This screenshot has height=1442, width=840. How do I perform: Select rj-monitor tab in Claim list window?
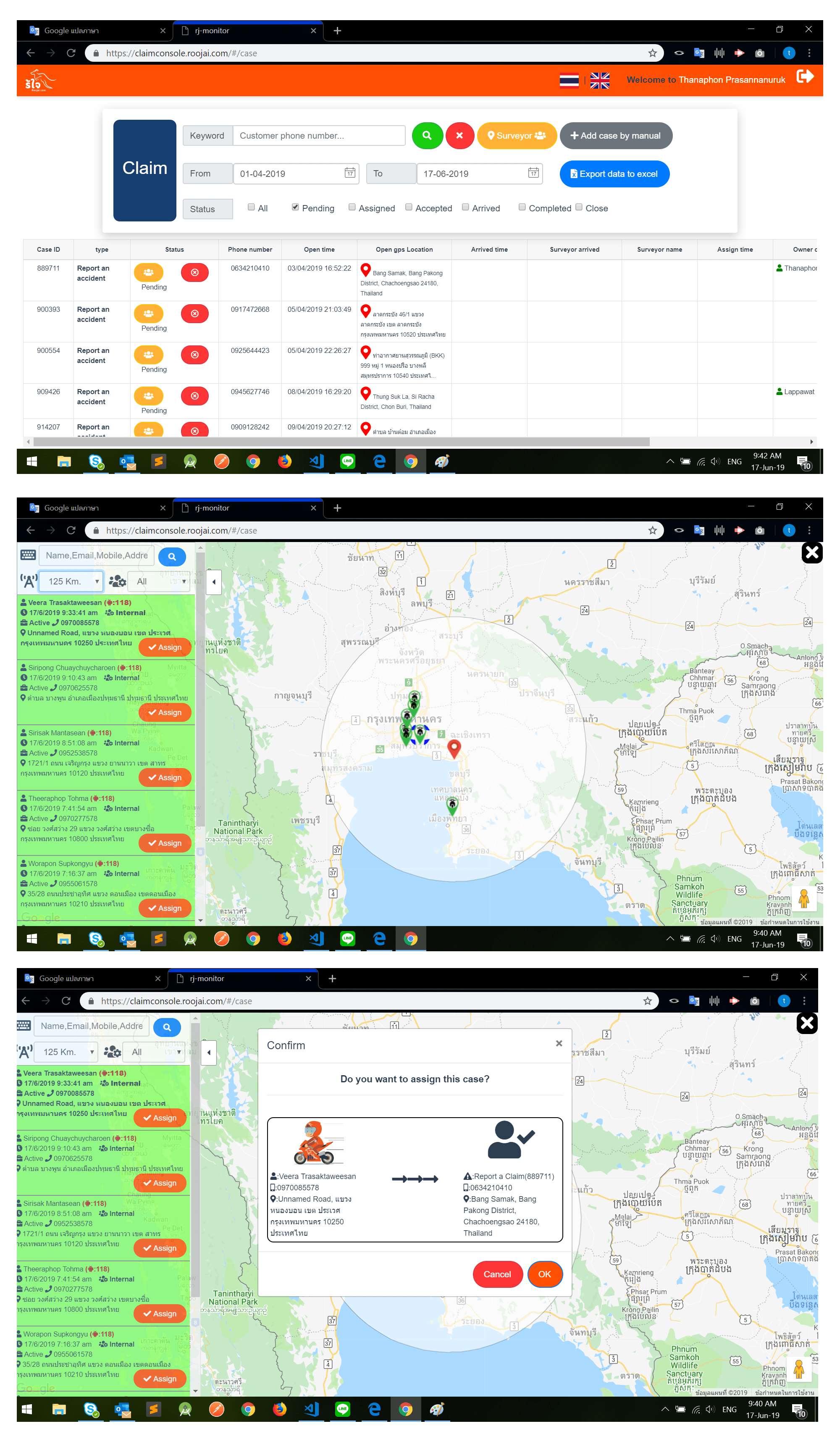coord(248,31)
